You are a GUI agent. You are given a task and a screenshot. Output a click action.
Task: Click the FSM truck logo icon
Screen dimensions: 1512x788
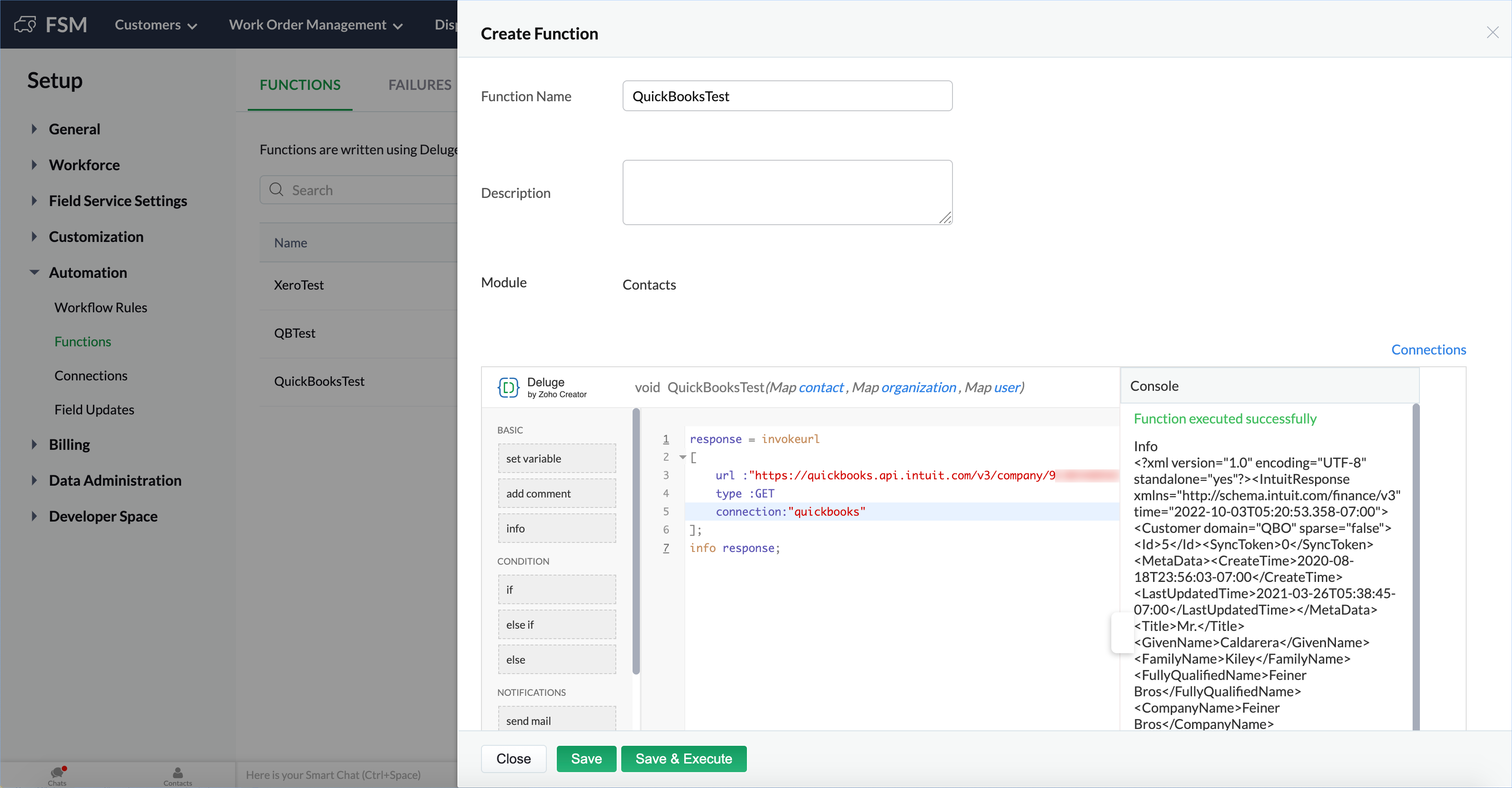pyautogui.click(x=25, y=25)
